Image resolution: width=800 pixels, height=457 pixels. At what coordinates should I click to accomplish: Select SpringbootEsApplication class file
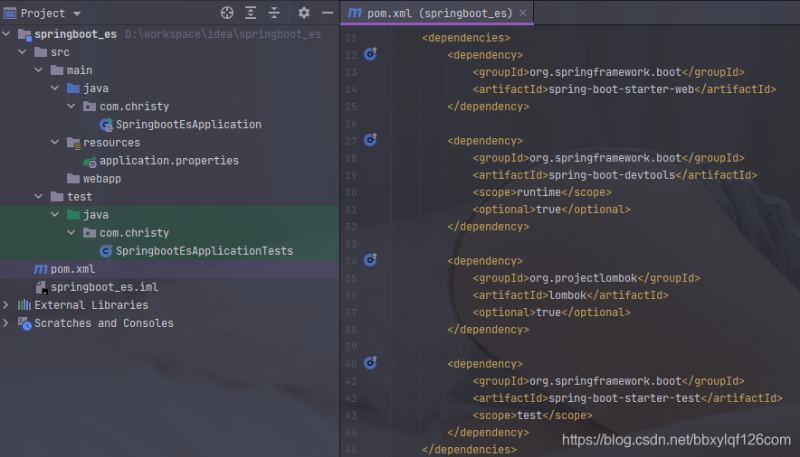tap(188, 125)
